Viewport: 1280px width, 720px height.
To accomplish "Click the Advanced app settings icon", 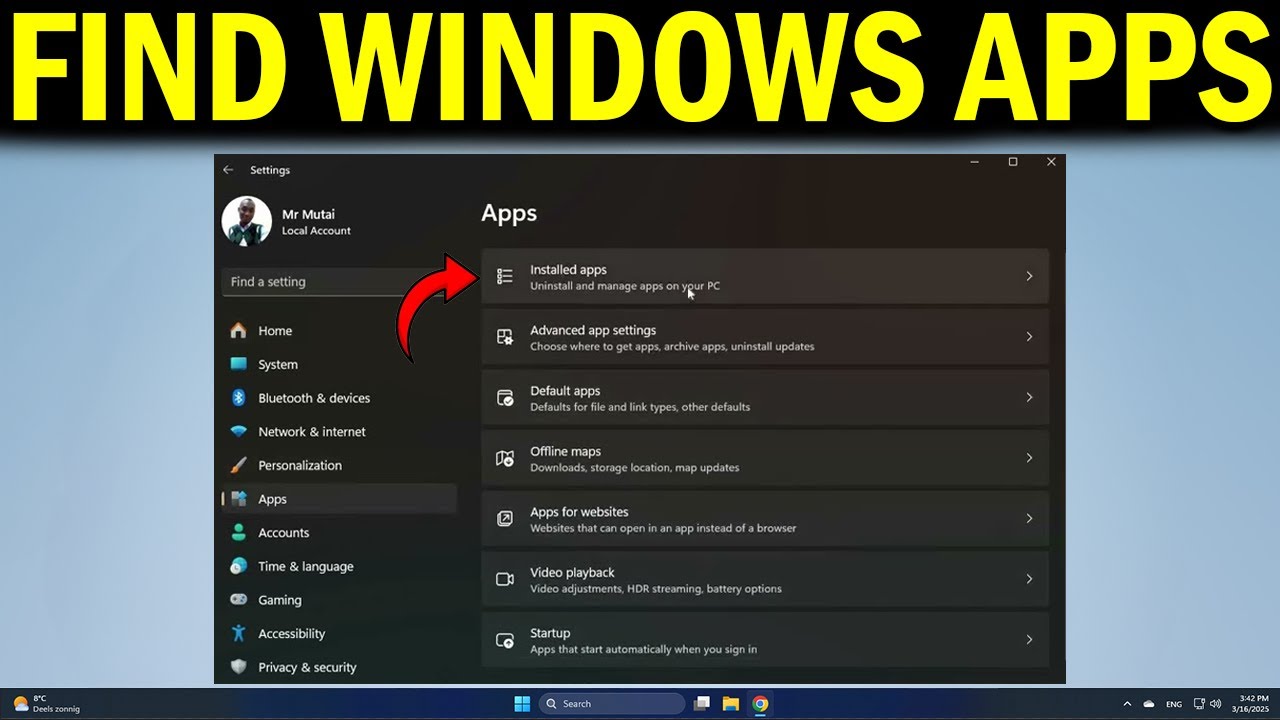I will (x=505, y=337).
